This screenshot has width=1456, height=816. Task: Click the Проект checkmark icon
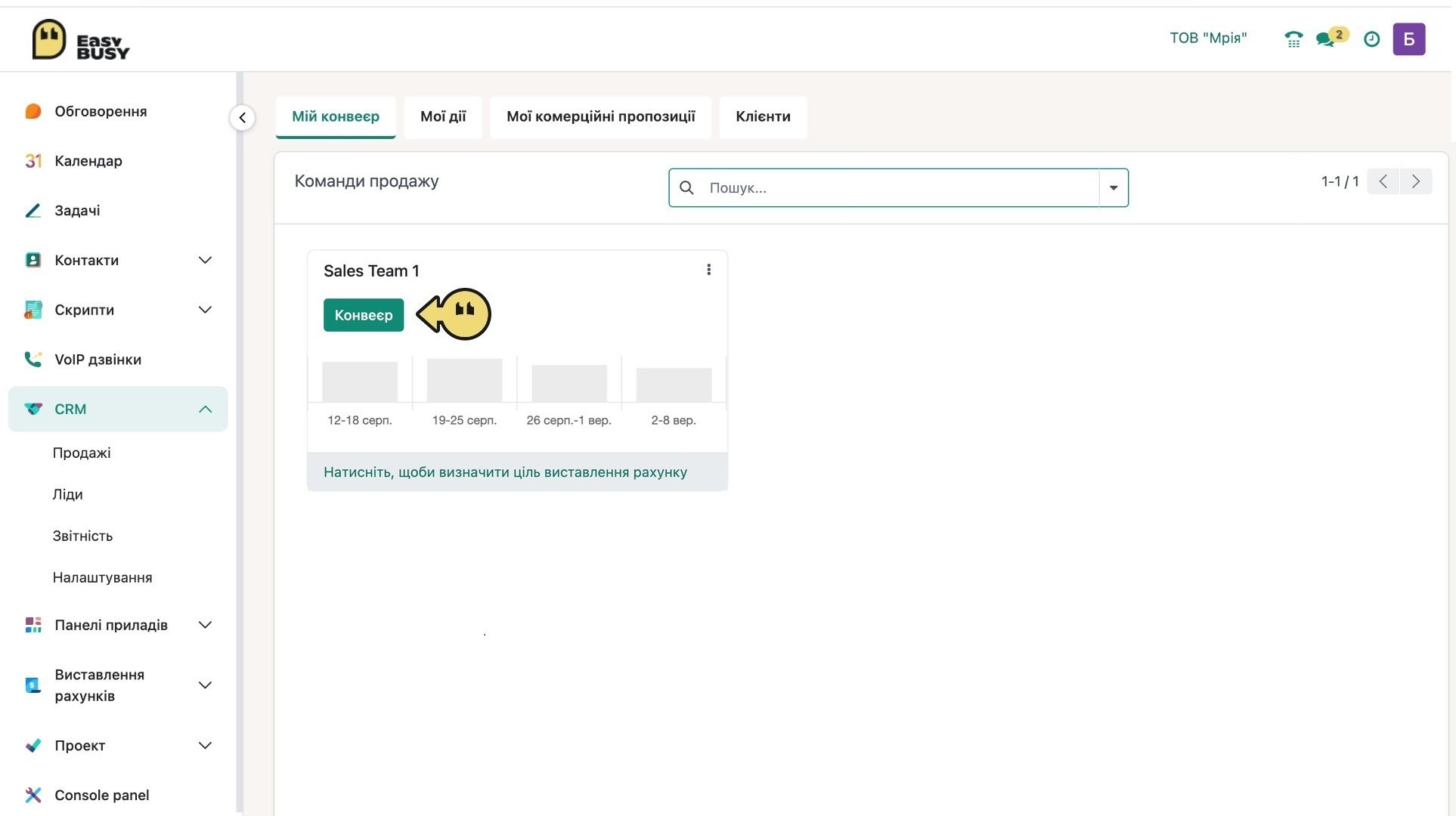pyautogui.click(x=33, y=746)
